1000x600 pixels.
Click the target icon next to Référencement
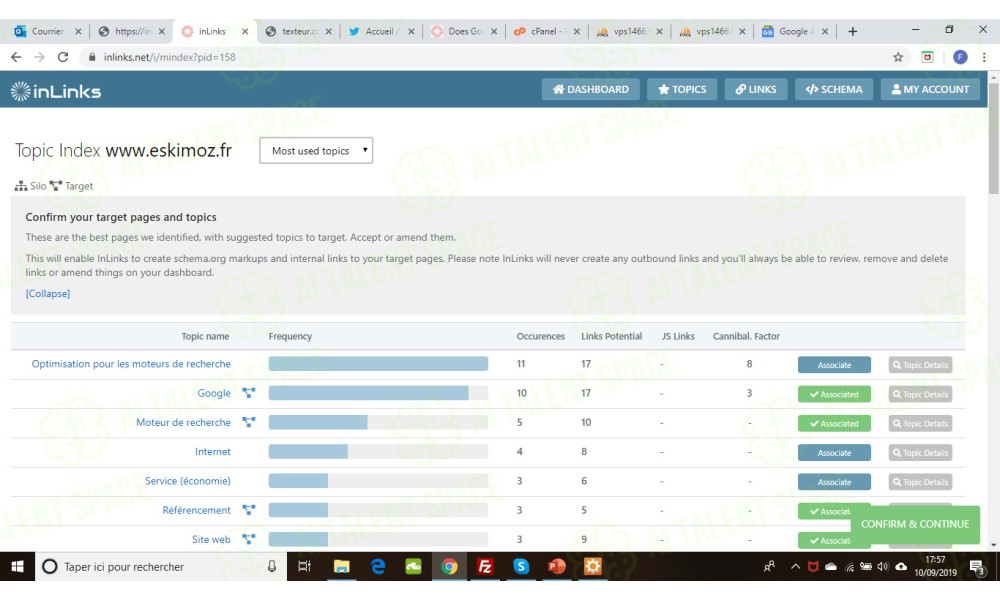[249, 510]
